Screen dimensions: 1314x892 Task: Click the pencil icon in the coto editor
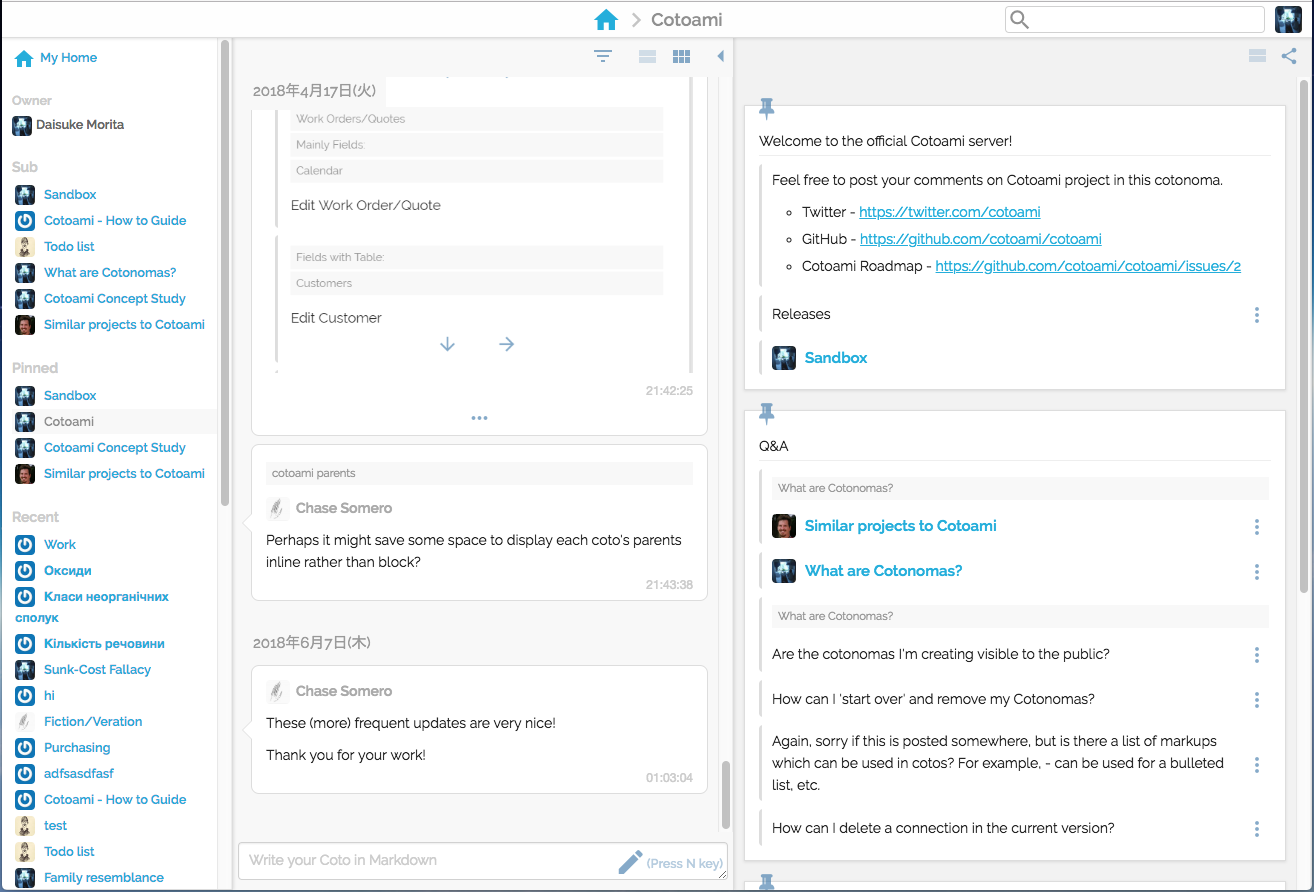click(x=630, y=861)
